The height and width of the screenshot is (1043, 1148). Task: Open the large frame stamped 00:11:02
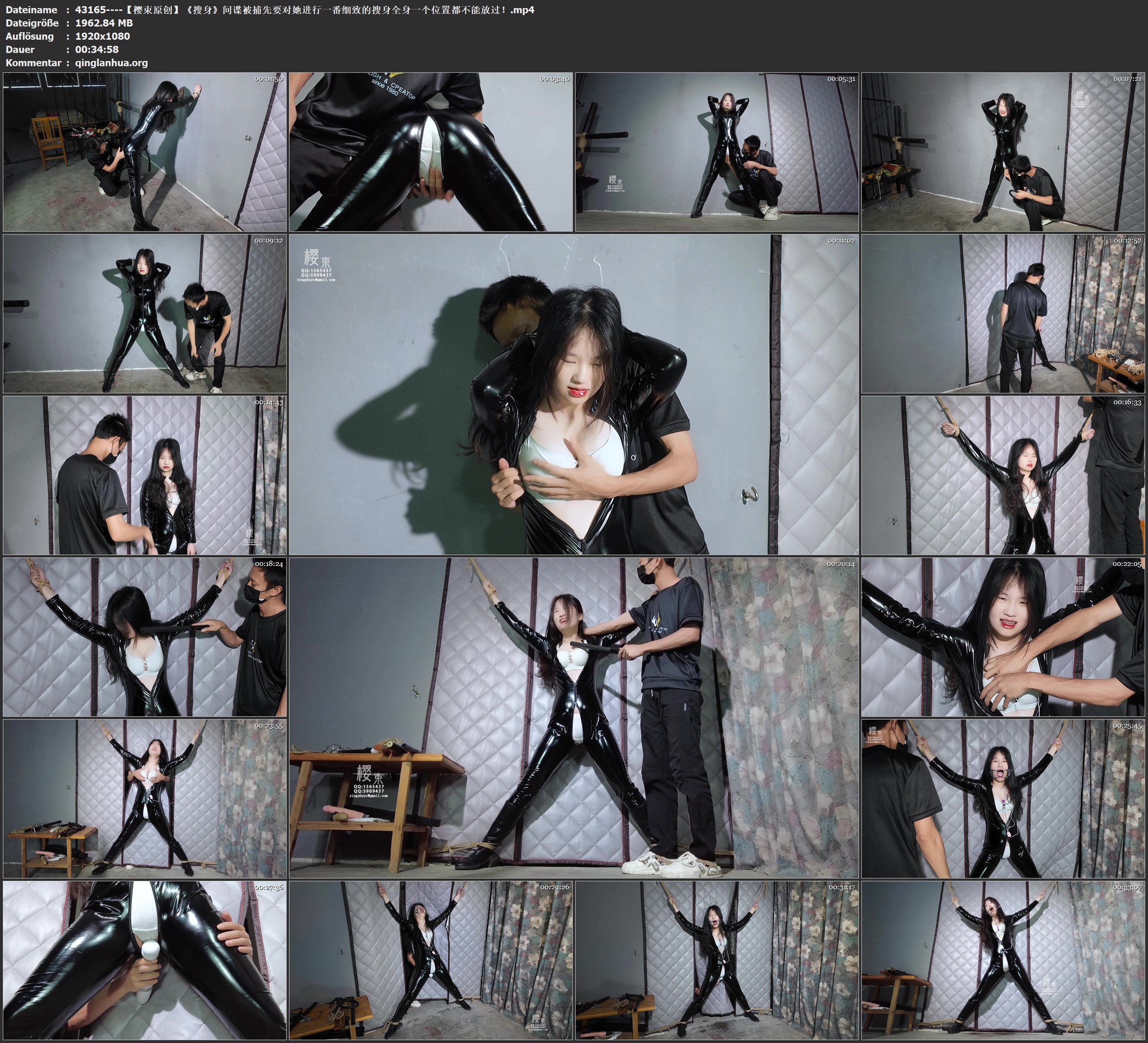point(573,394)
